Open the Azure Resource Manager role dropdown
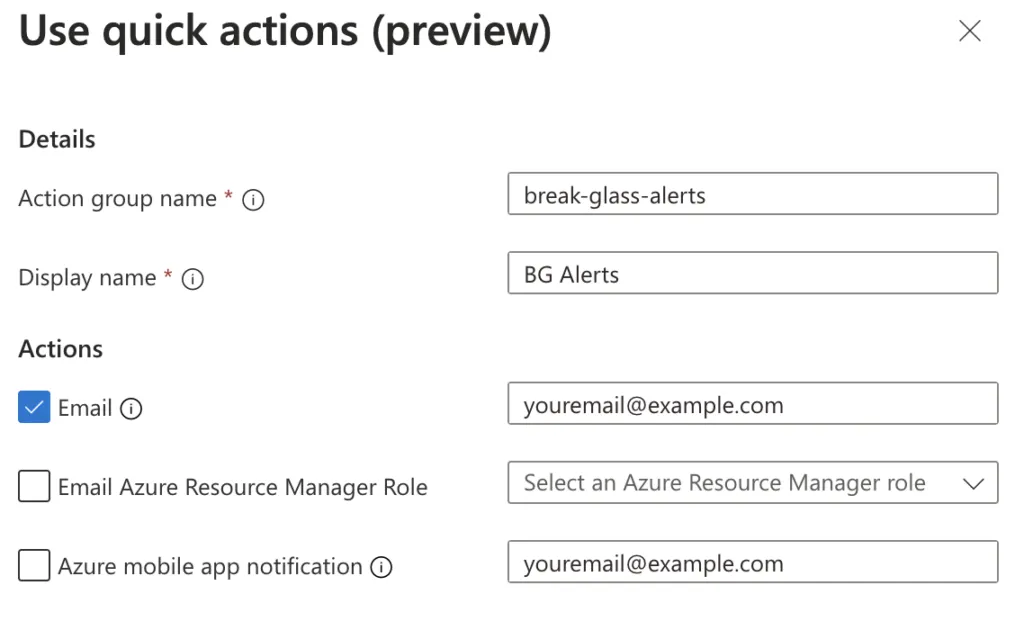The width and height of the screenshot is (1024, 621). (x=752, y=483)
